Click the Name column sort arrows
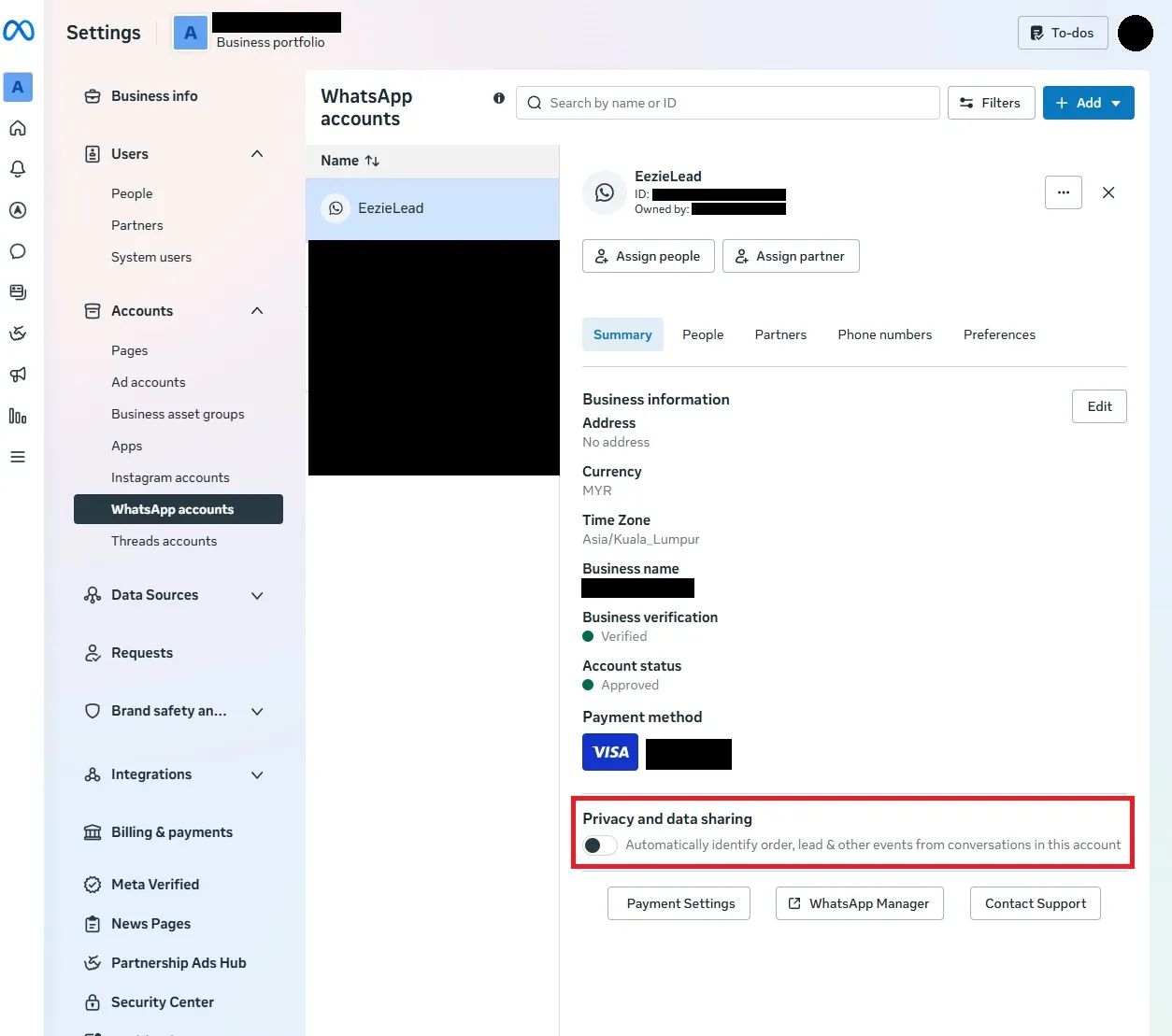Image resolution: width=1172 pixels, height=1036 pixels. click(x=372, y=161)
